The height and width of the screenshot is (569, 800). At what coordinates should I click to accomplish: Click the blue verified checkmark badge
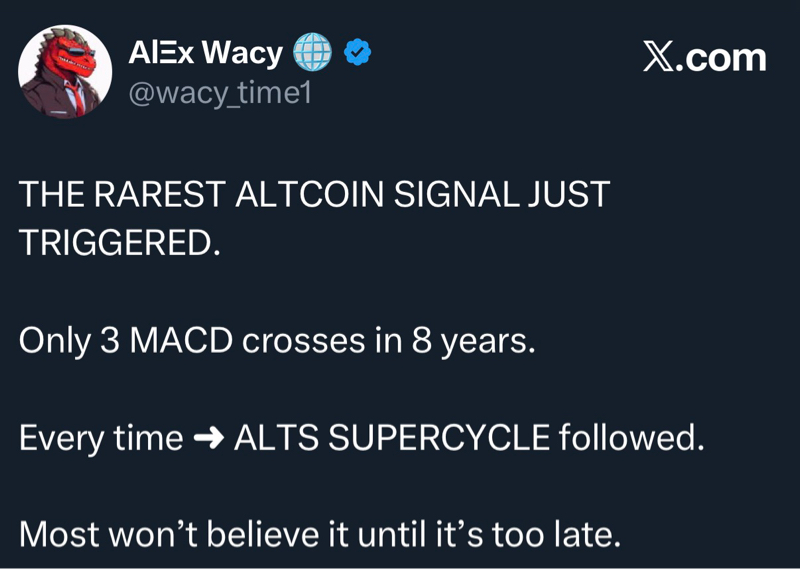(x=358, y=52)
